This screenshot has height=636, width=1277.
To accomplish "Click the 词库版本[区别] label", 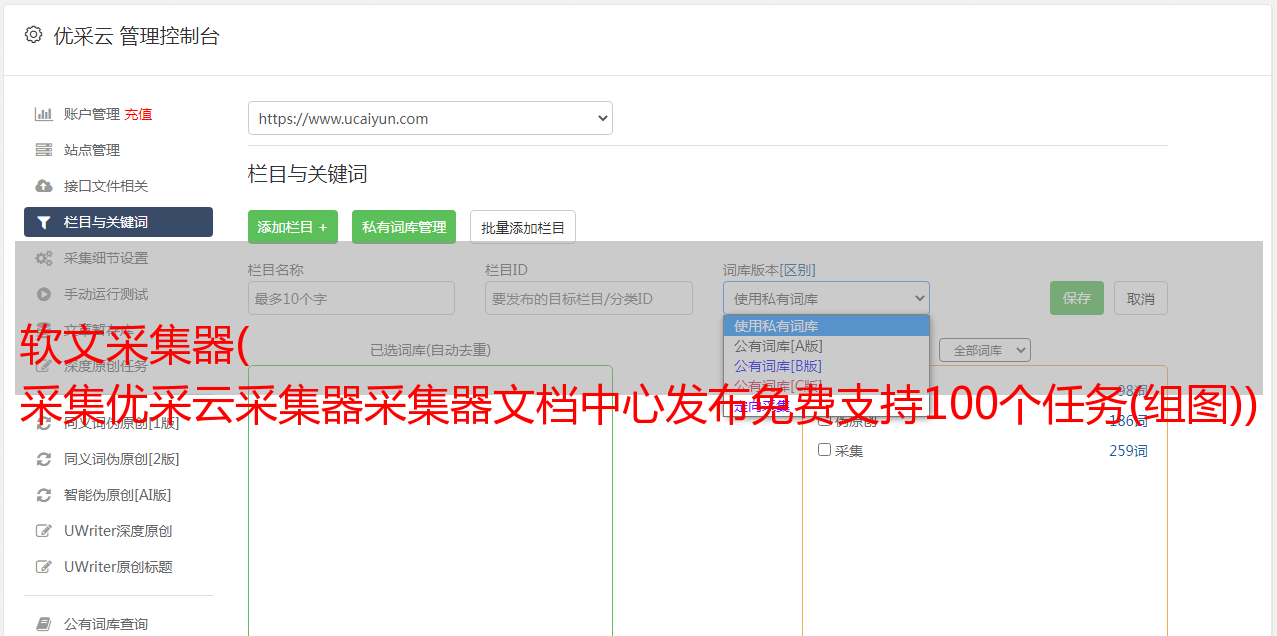I will (x=769, y=270).
